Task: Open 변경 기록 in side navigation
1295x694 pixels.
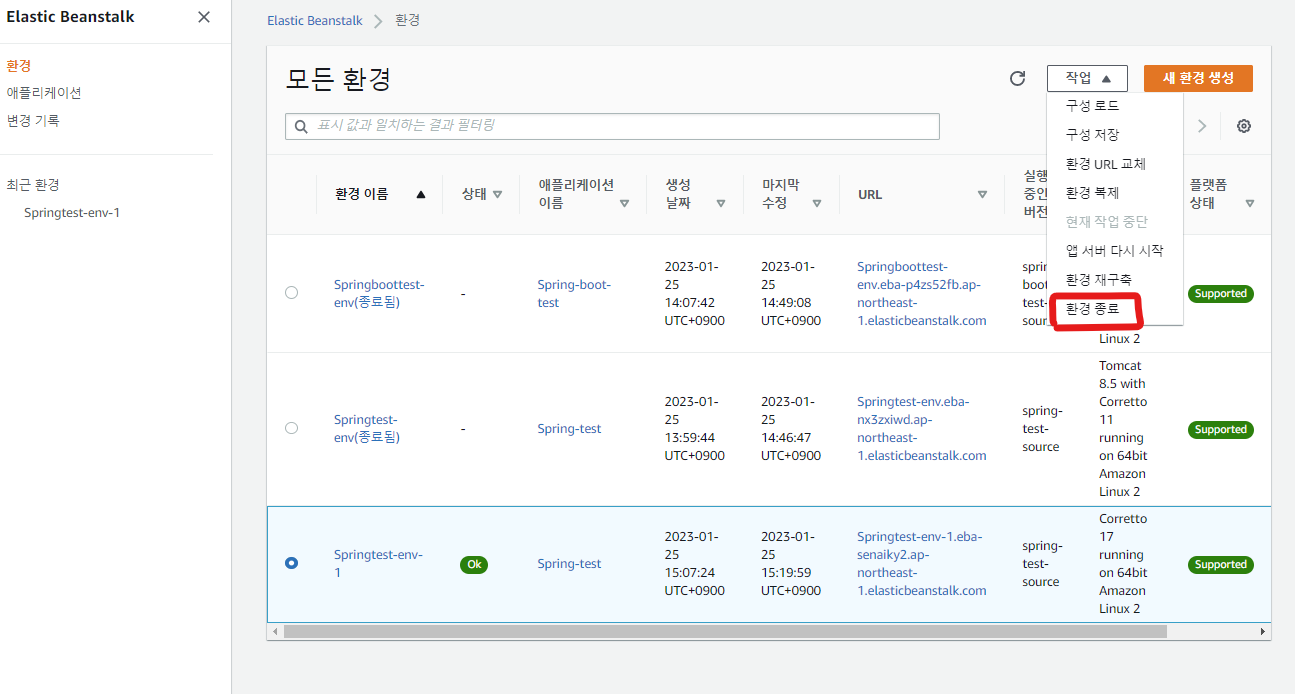Action: pyautogui.click(x=33, y=120)
